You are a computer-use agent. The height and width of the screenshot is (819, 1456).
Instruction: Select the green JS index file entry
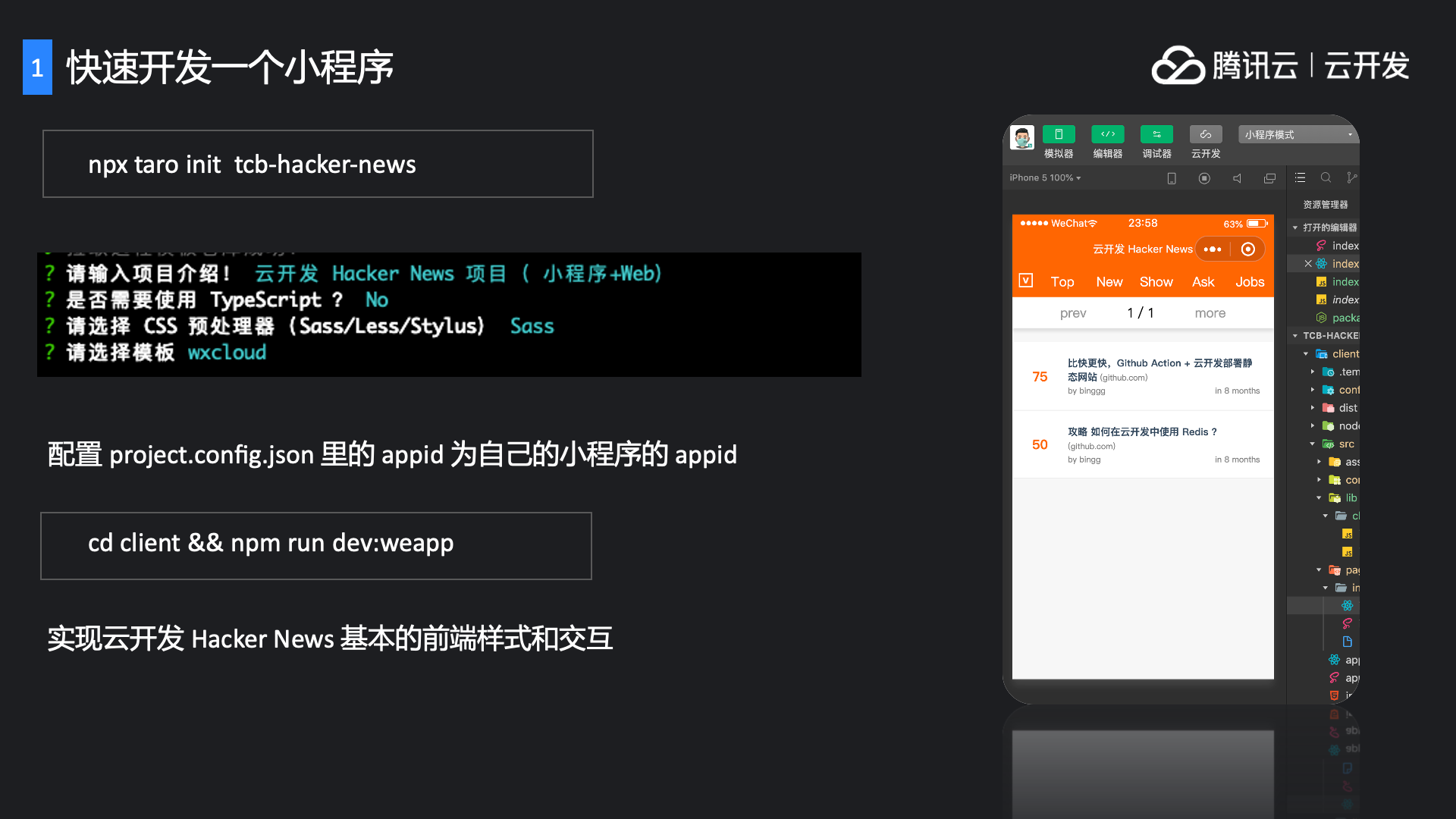click(1338, 282)
